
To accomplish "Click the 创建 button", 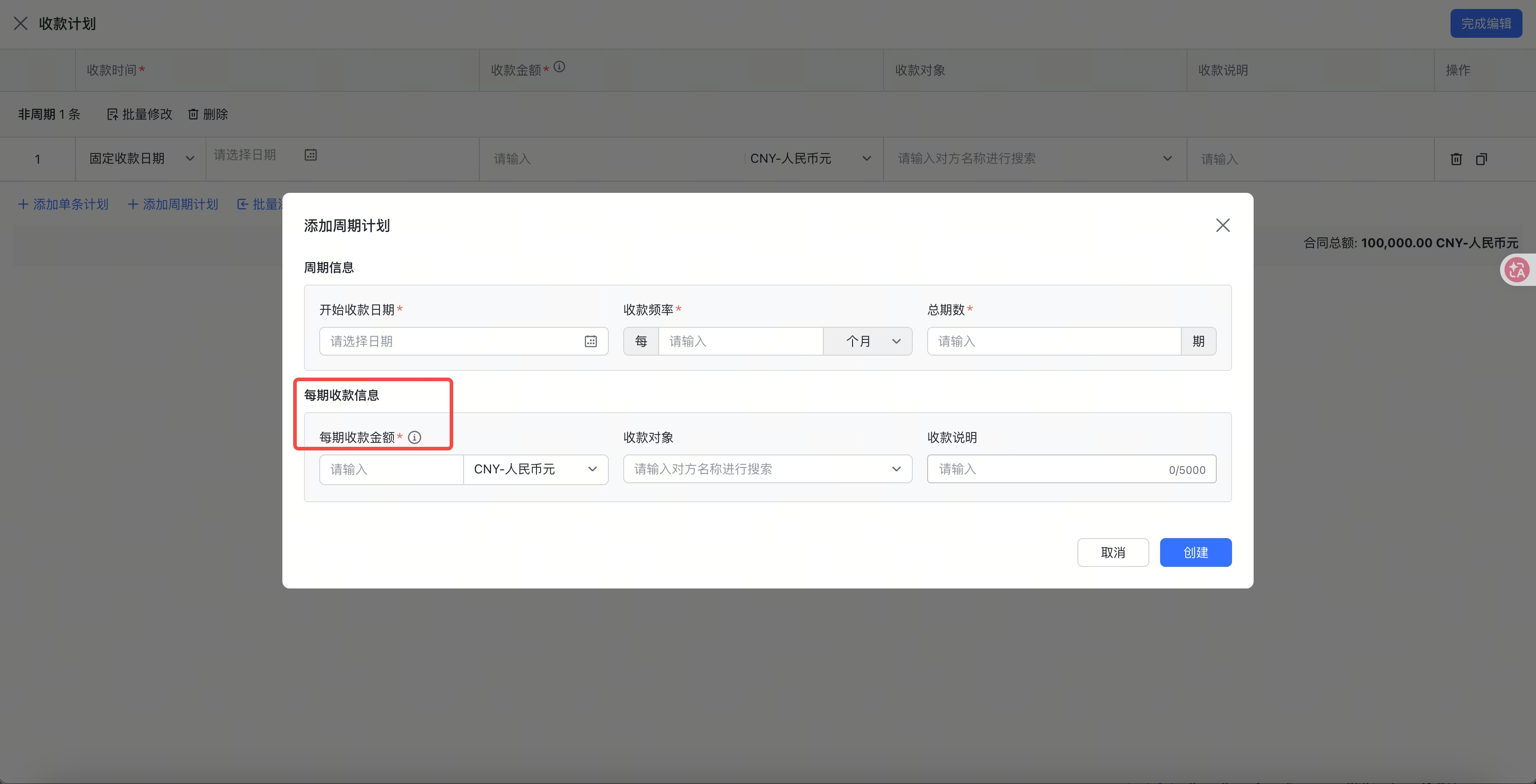I will (x=1196, y=552).
